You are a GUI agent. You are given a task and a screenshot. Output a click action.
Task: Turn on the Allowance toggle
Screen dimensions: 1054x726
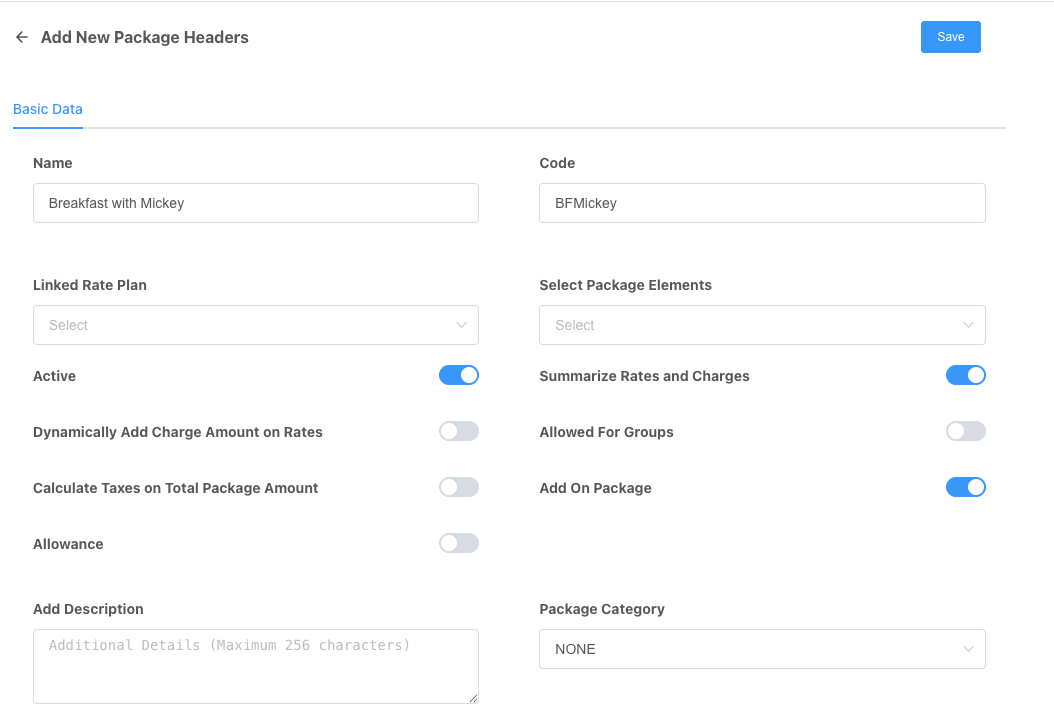click(x=459, y=543)
